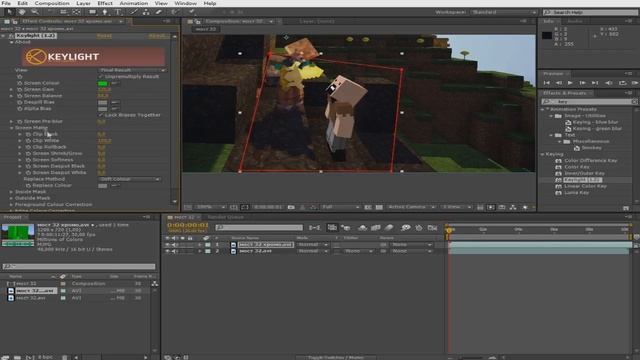Select the Hand tool

pyautogui.click(x=22, y=12)
